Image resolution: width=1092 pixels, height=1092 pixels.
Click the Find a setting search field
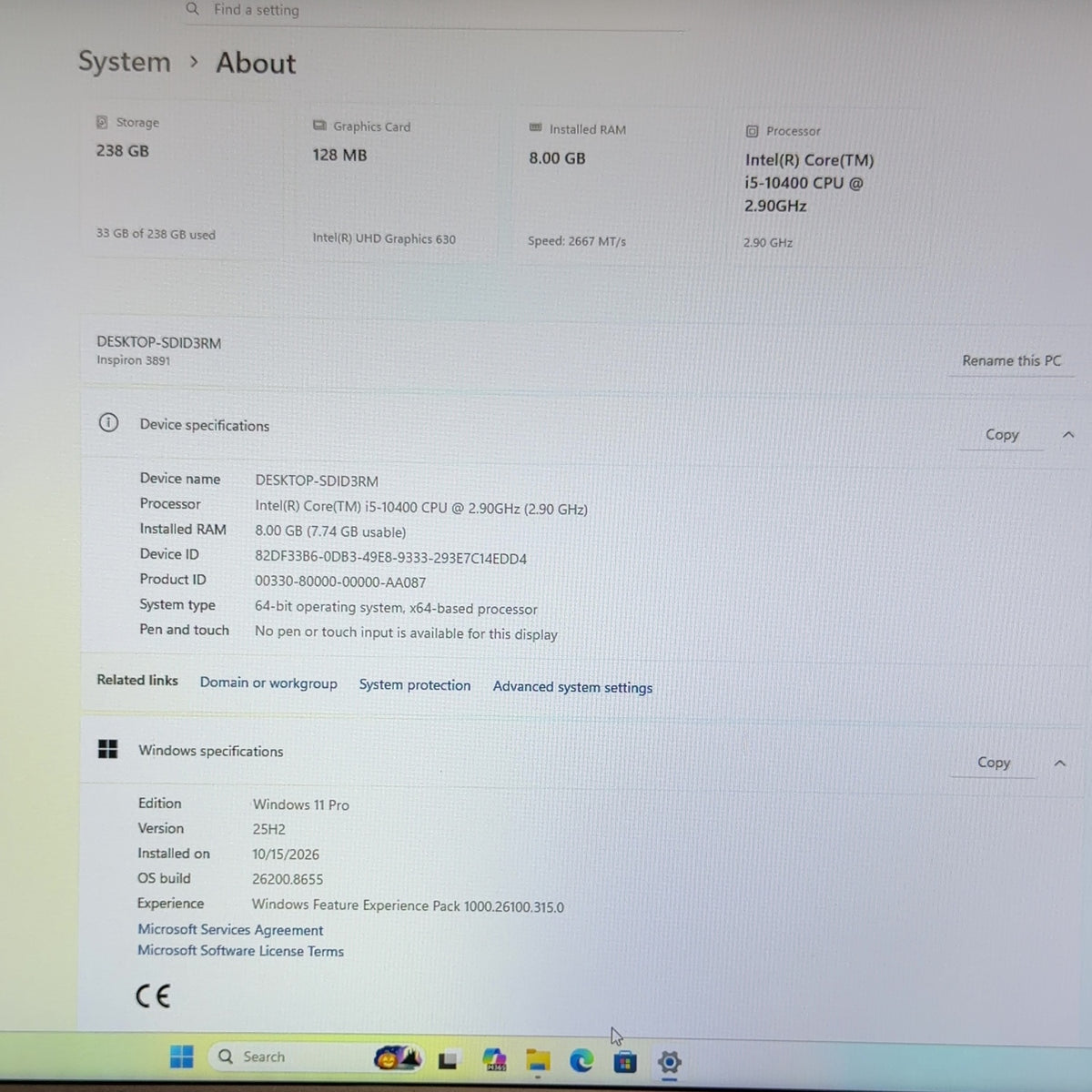click(x=434, y=11)
